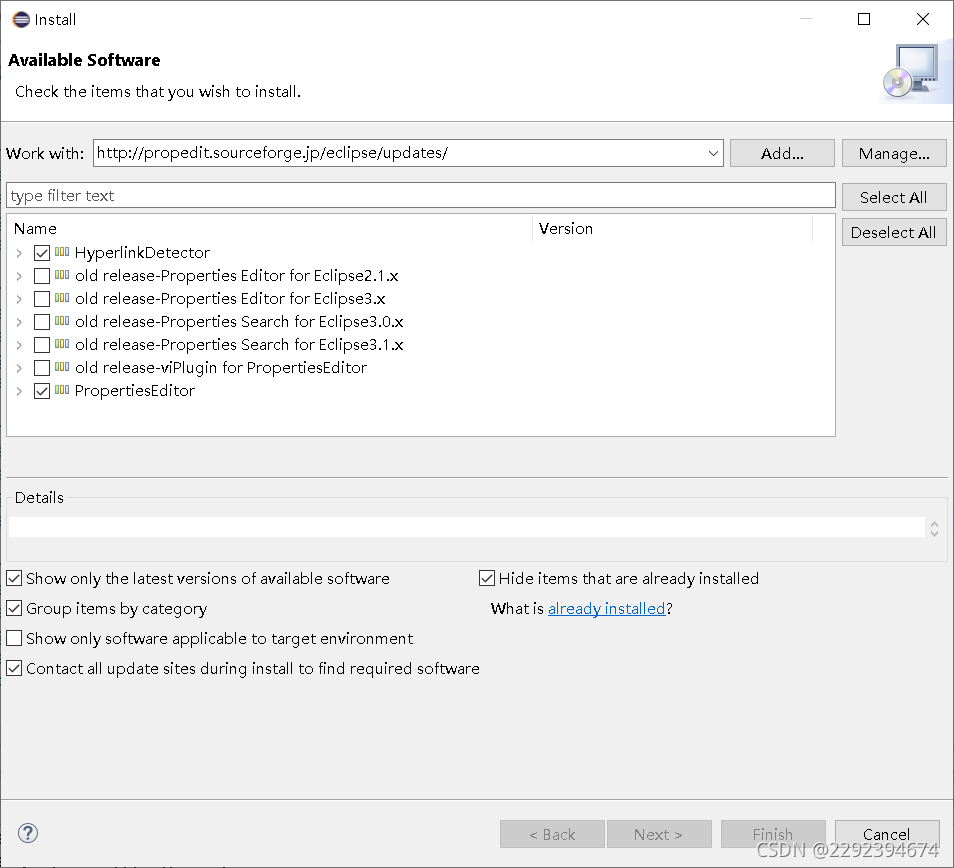The image size is (954, 868).
Task: Expand the HyperlinkDetector tree node
Action: (19, 253)
